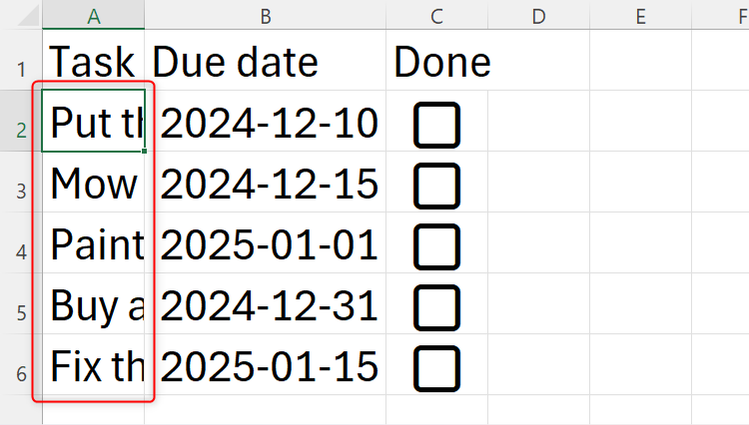
Task: Tick the checkbox for the 2024-12-10 task
Action: [x=437, y=126]
